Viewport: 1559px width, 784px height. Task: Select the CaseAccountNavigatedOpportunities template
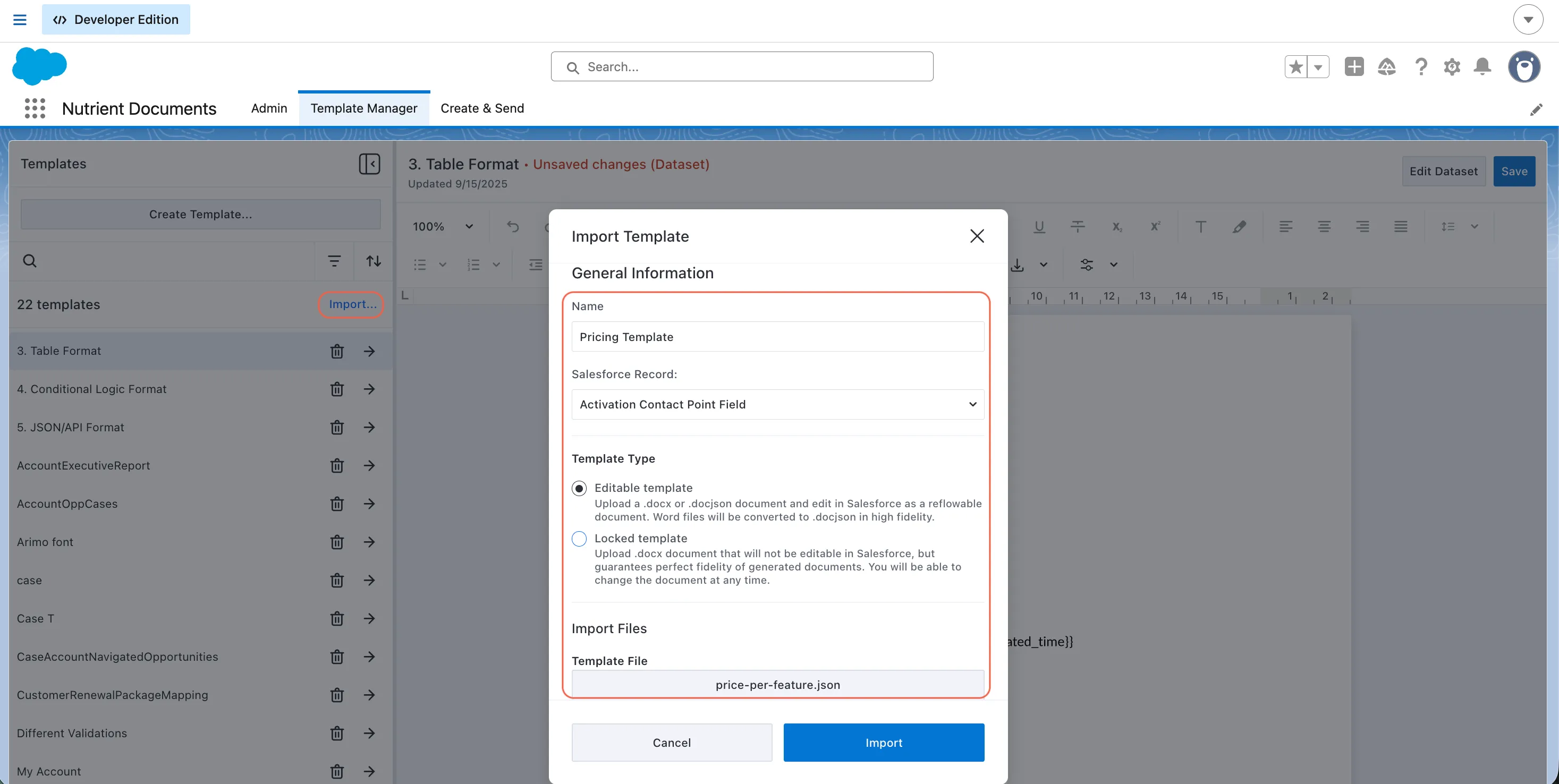pyautogui.click(x=200, y=657)
